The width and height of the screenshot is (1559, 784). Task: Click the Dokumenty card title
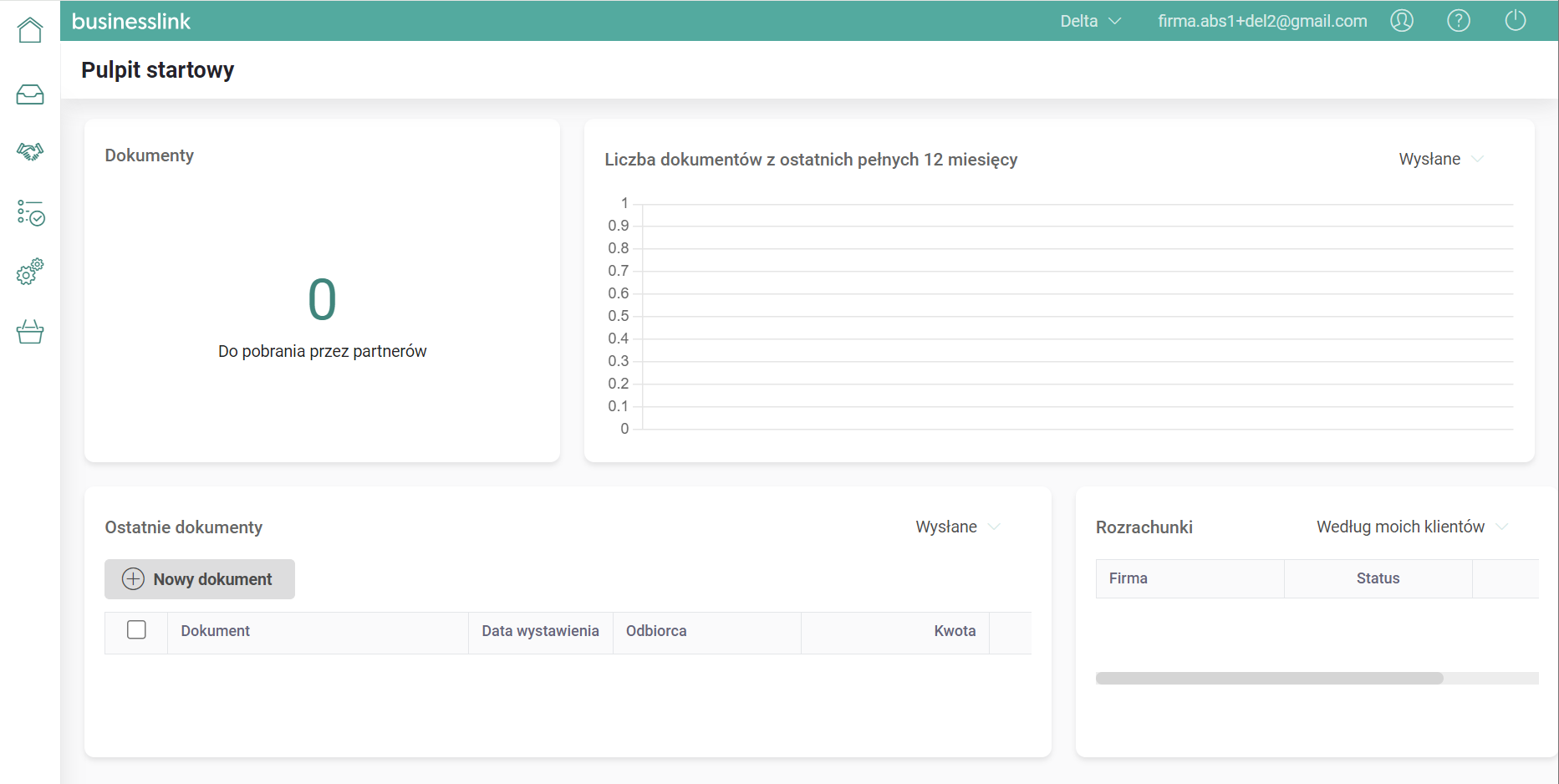click(150, 155)
